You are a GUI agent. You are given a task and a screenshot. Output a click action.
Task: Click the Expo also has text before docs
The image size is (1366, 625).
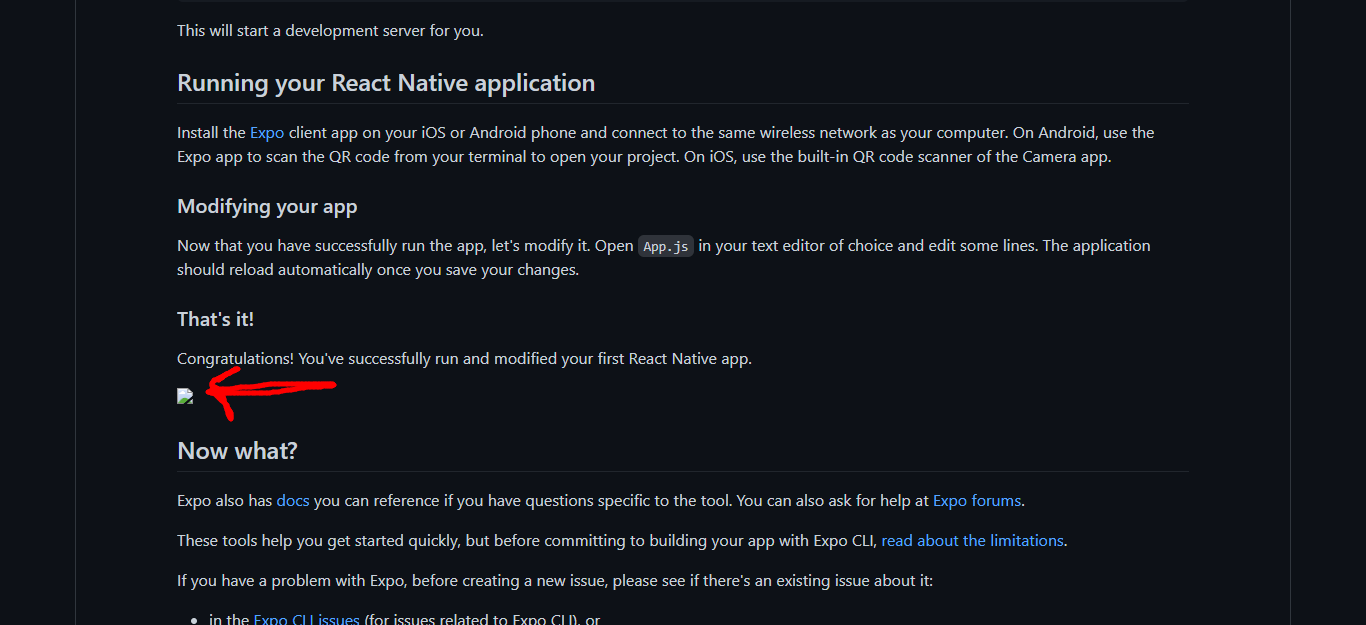(225, 500)
